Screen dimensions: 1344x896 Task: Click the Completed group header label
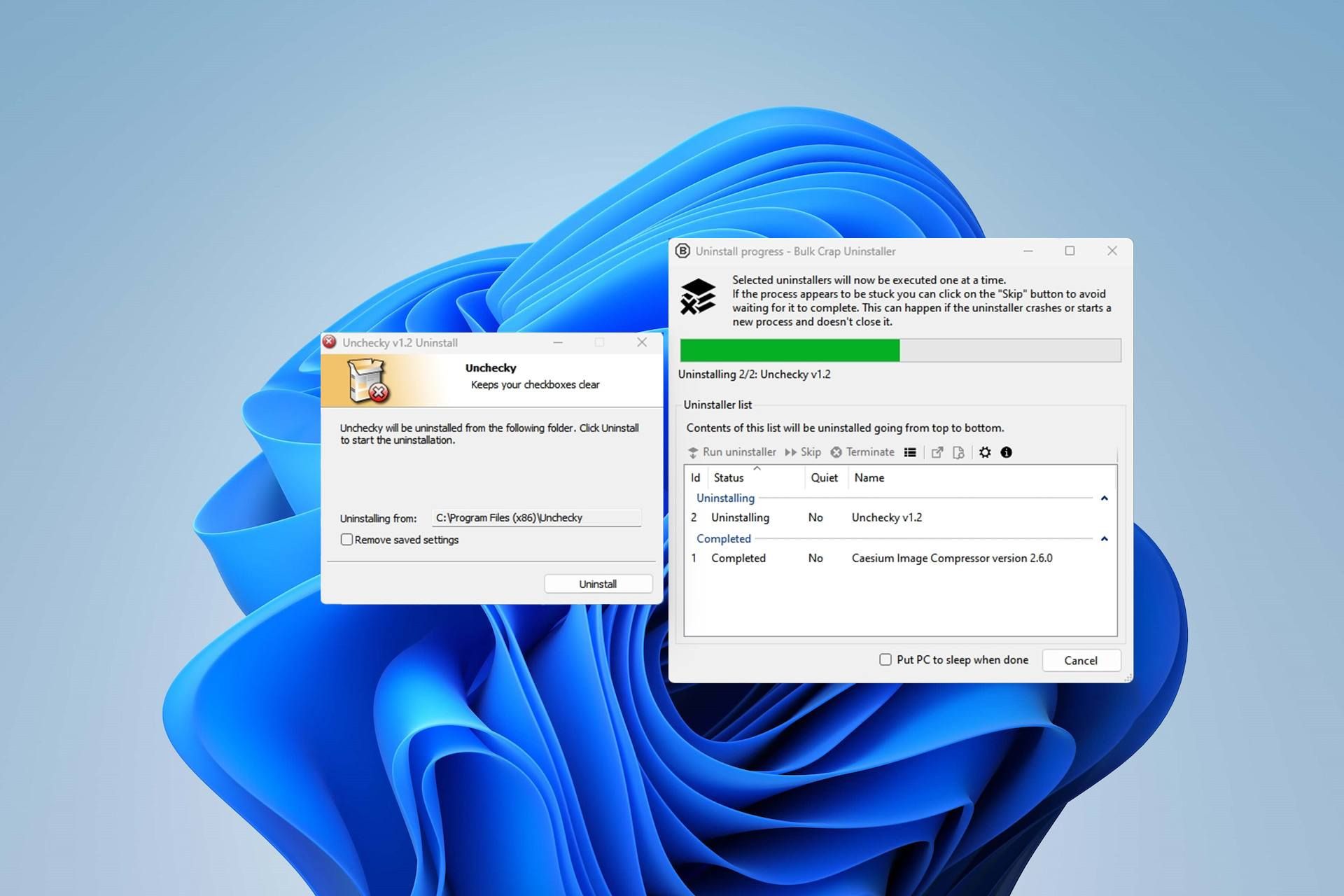coord(723,539)
